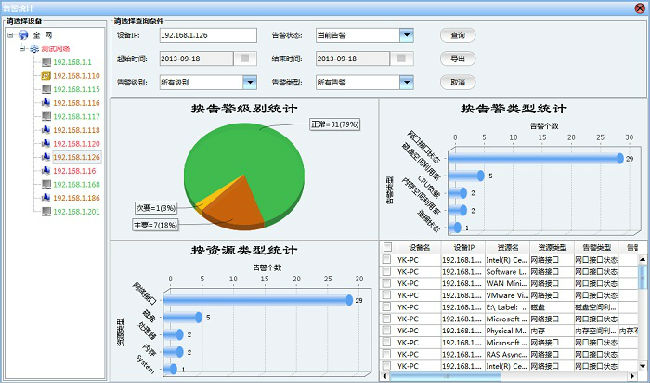Open start date calendar picker icon
The image size is (650, 383).
[245, 59]
